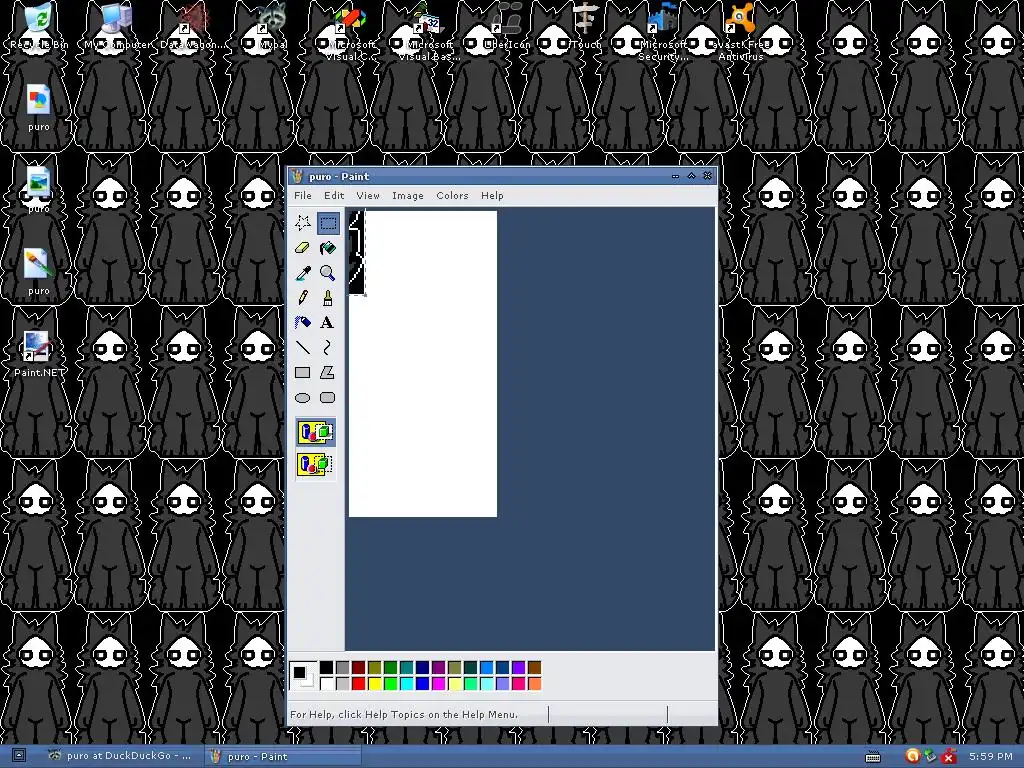Select the UberIcon desktop shortcut
Image resolution: width=1024 pixels, height=768 pixels.
point(507,27)
